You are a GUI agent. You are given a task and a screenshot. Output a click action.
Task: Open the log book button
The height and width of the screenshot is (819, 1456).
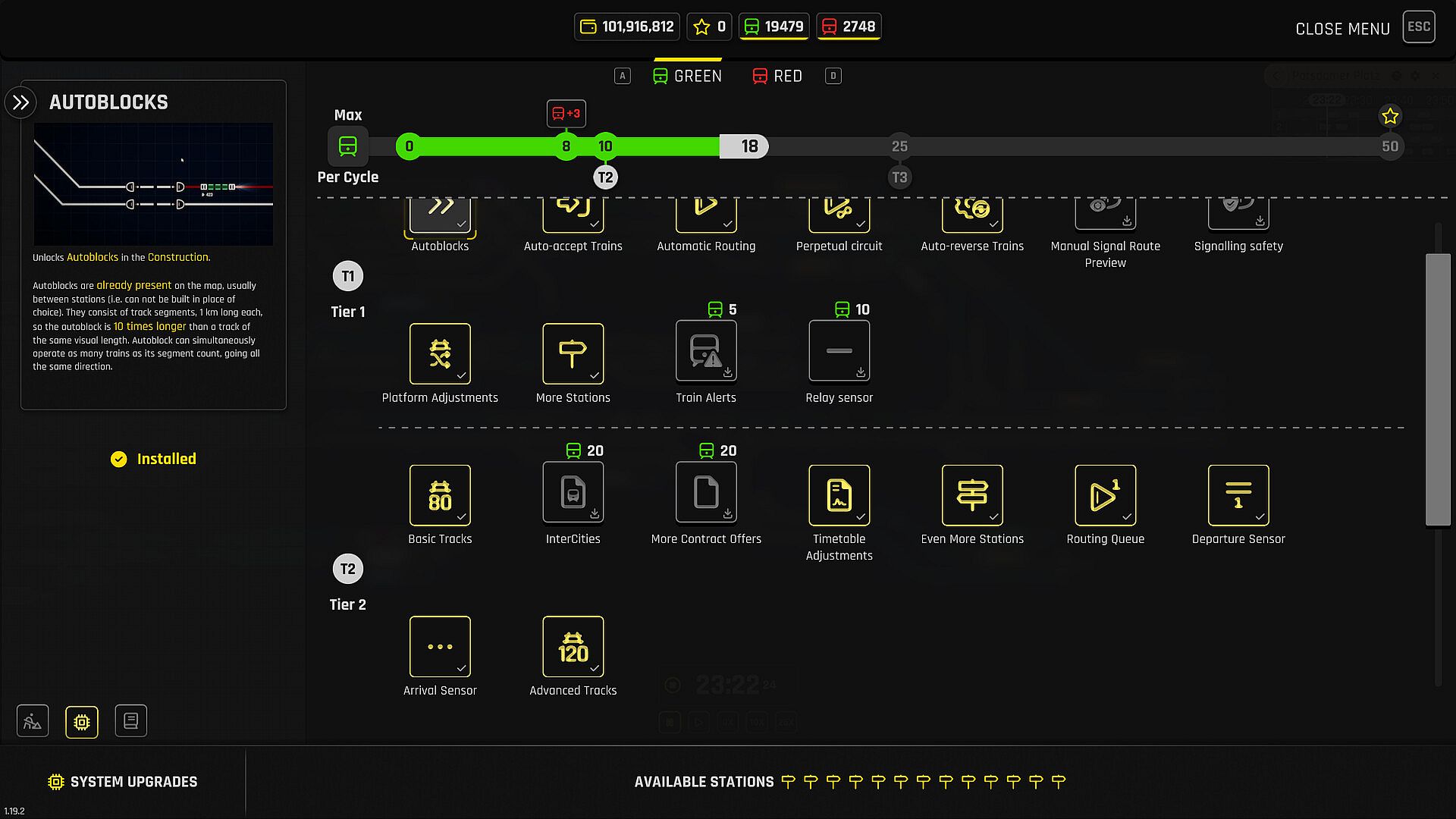(x=130, y=721)
